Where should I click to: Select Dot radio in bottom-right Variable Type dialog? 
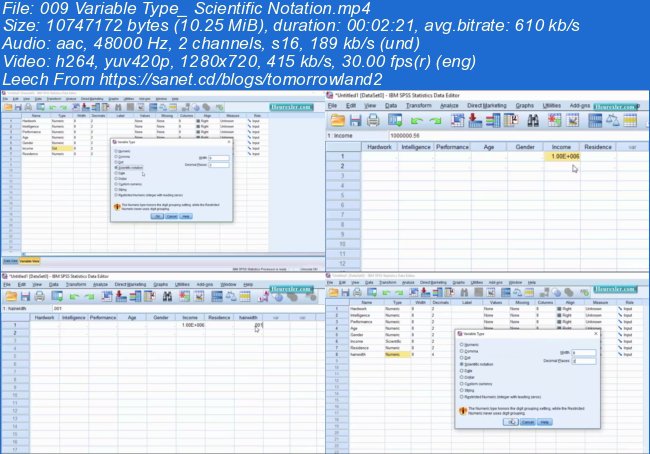[461, 357]
